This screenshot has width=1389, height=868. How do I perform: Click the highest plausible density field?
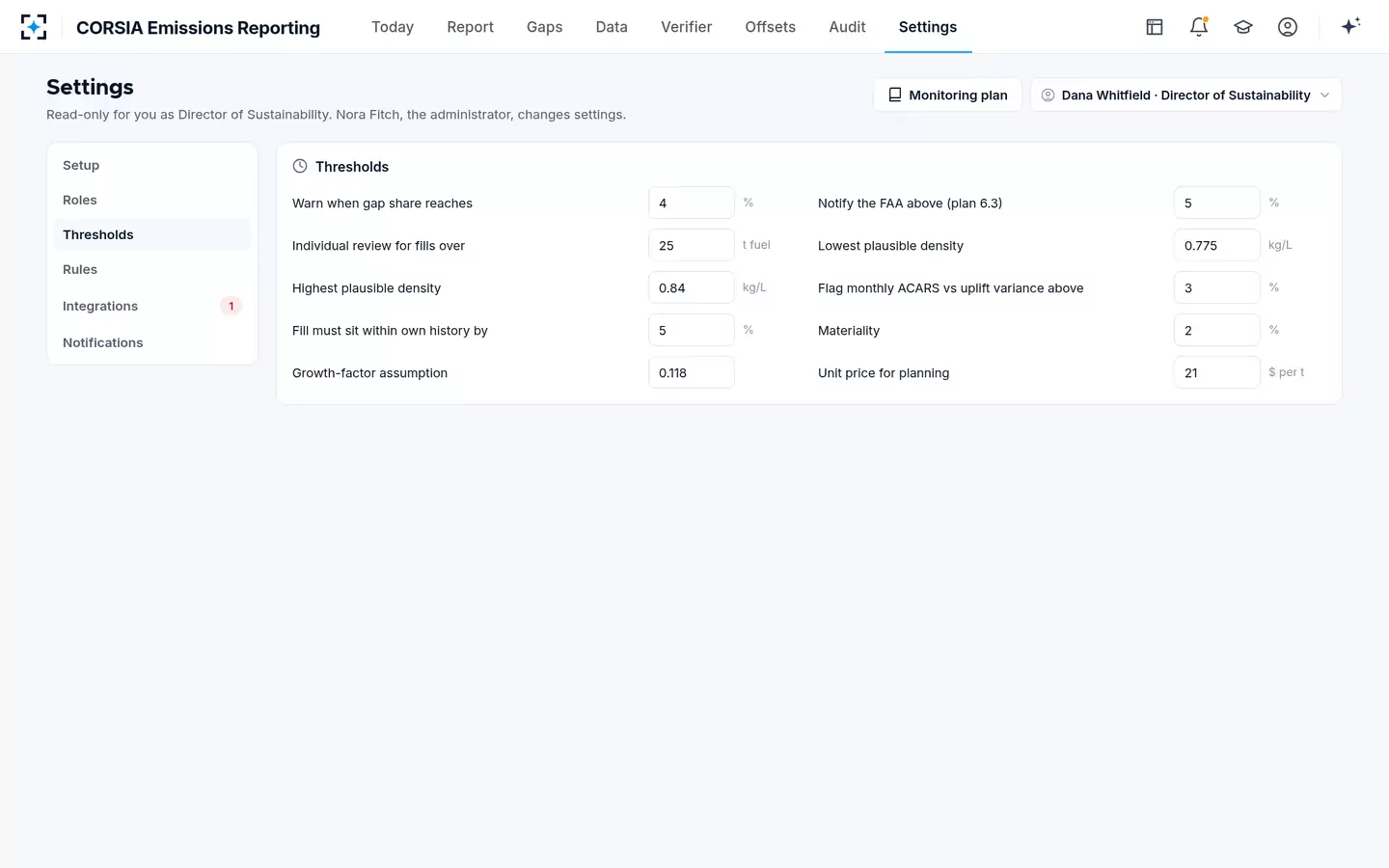click(692, 287)
